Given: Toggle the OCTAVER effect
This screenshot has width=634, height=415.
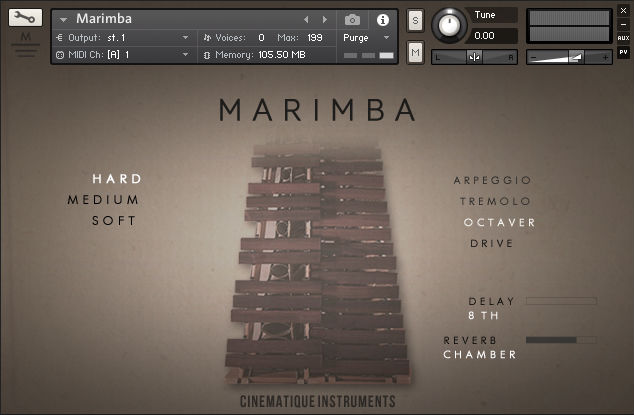Looking at the screenshot, I should [x=499, y=222].
